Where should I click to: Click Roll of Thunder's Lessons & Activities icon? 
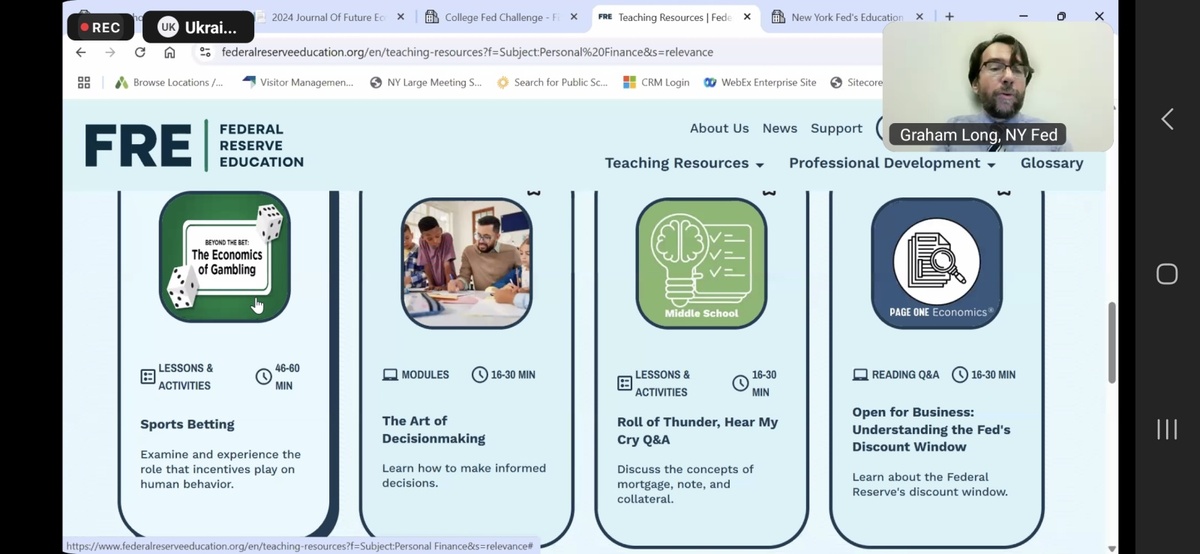pos(625,383)
